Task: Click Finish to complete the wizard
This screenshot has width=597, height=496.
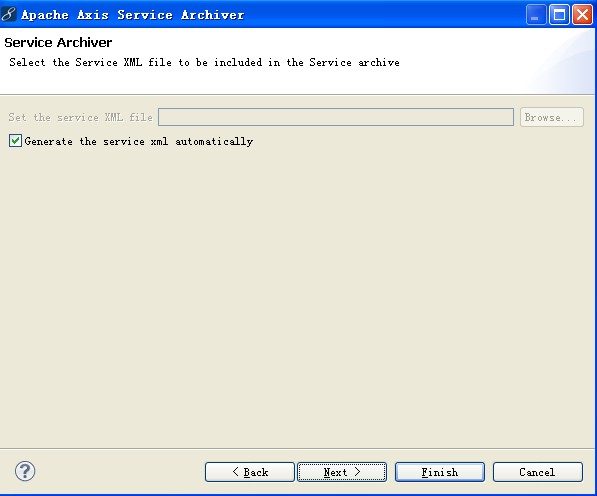Action: pos(440,472)
